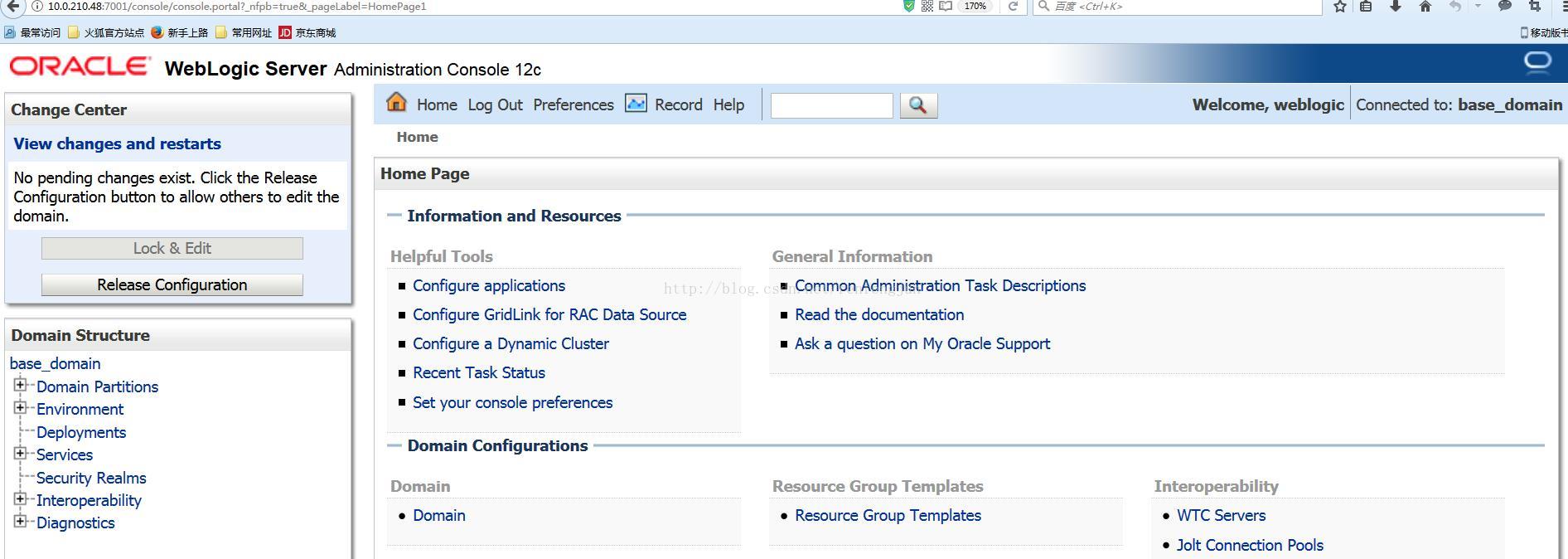This screenshot has height=559, width=1568.
Task: Expand the Domain Partitions tree node
Action: pyautogui.click(x=20, y=385)
